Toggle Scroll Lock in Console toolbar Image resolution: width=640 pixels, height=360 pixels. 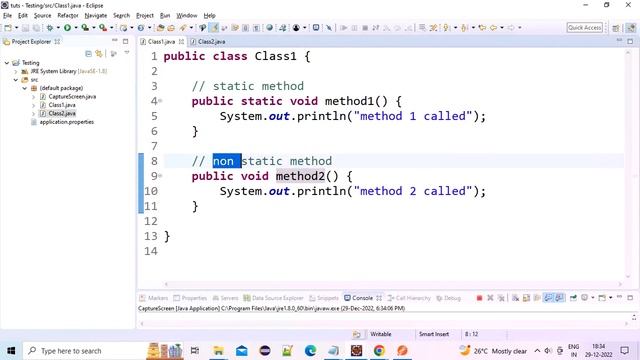pyautogui.click(x=527, y=298)
